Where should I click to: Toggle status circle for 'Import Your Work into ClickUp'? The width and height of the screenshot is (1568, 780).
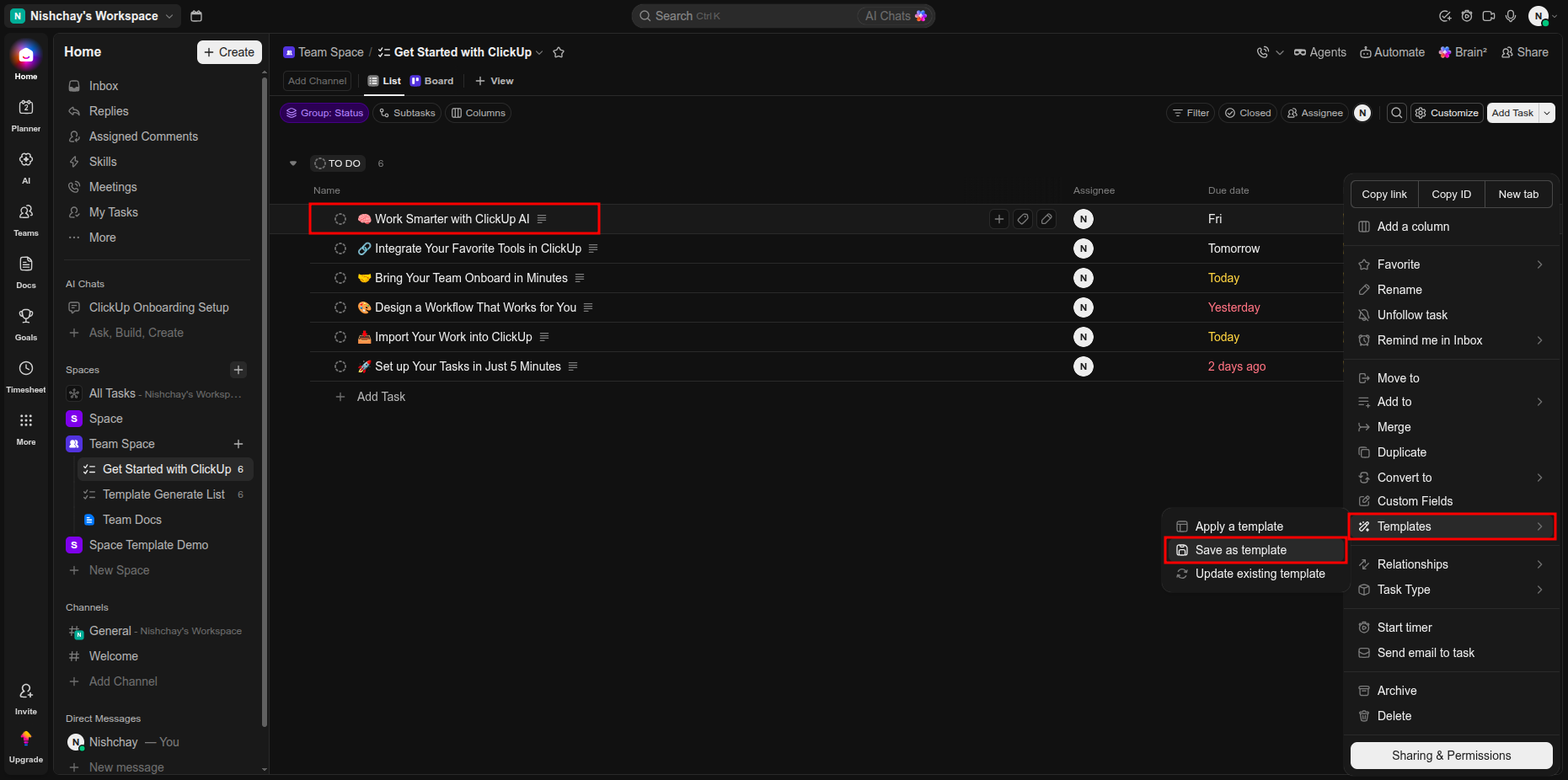point(340,337)
